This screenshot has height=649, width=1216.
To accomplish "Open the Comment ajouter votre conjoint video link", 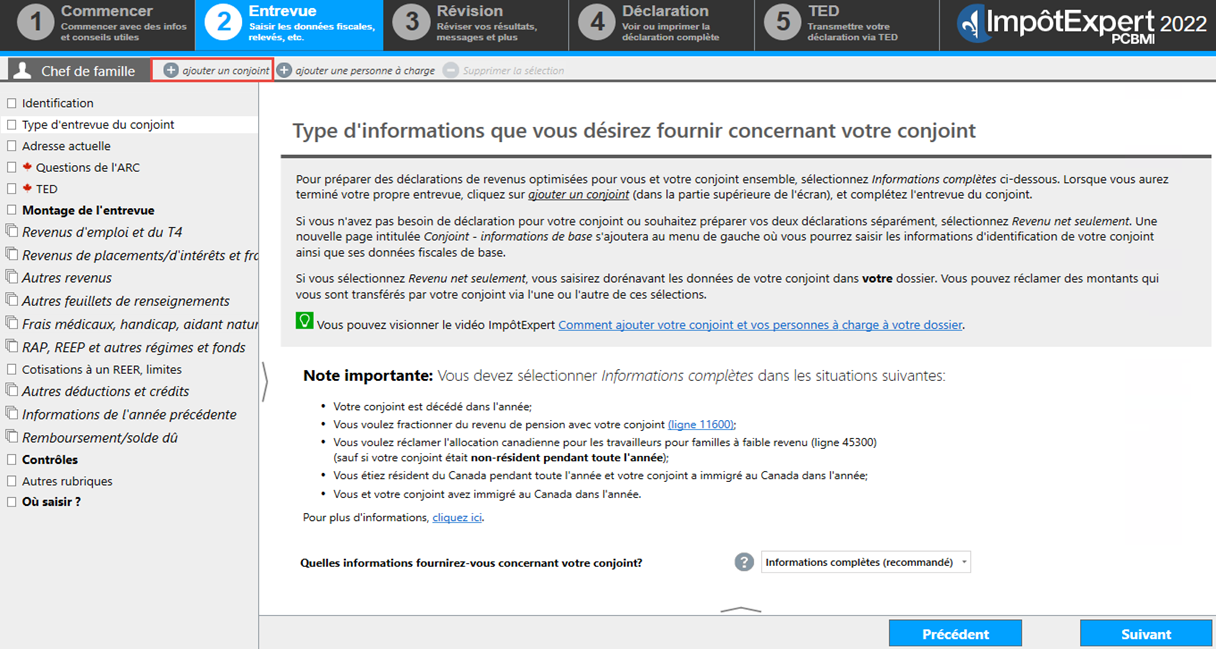I will point(760,325).
